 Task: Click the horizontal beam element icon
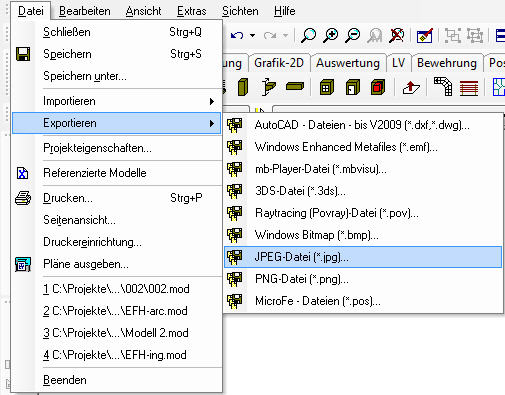(295, 87)
